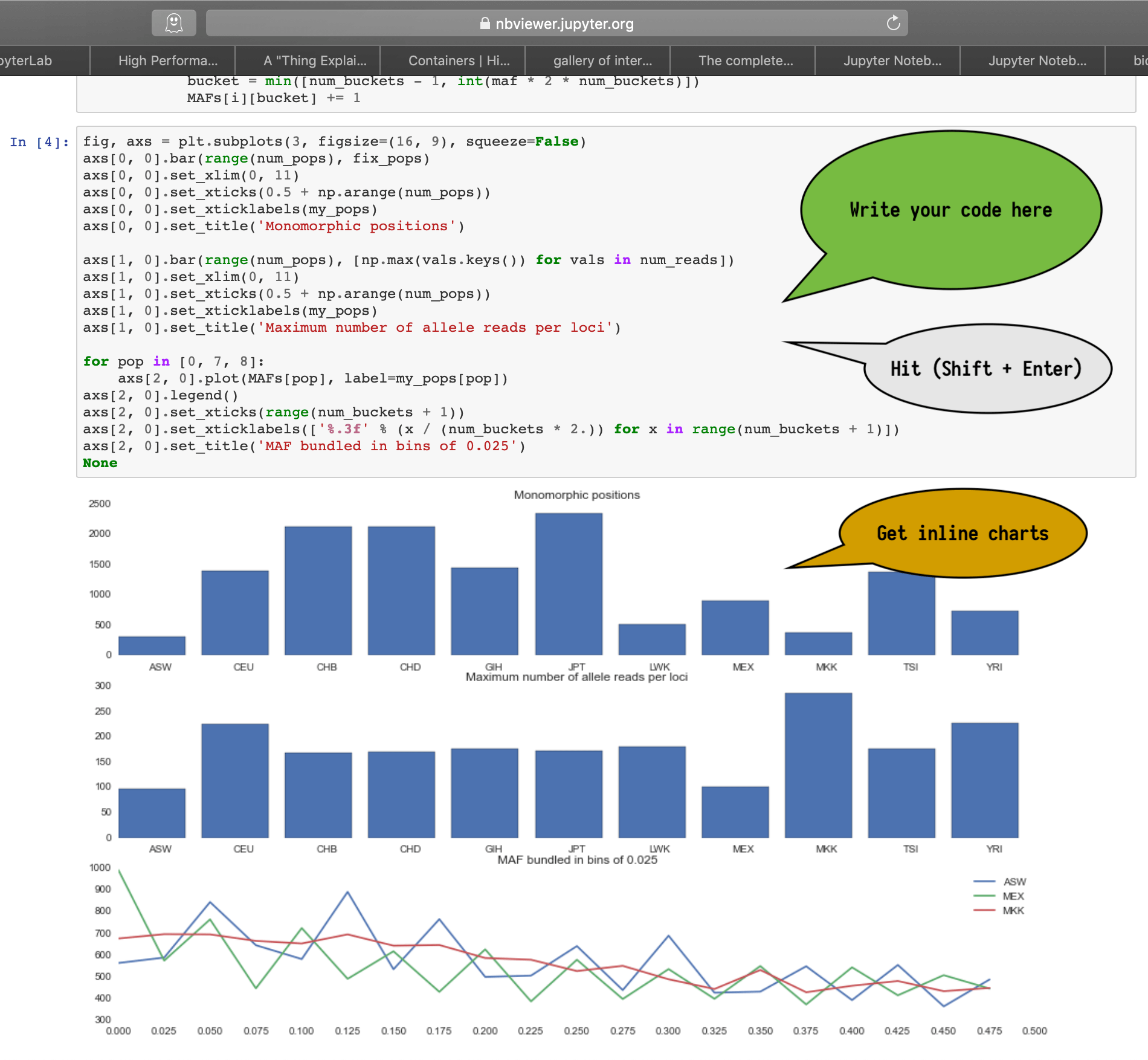Click the orange 'Get inline charts' bubble
Image resolution: width=1148 pixels, height=1060 pixels.
[962, 533]
